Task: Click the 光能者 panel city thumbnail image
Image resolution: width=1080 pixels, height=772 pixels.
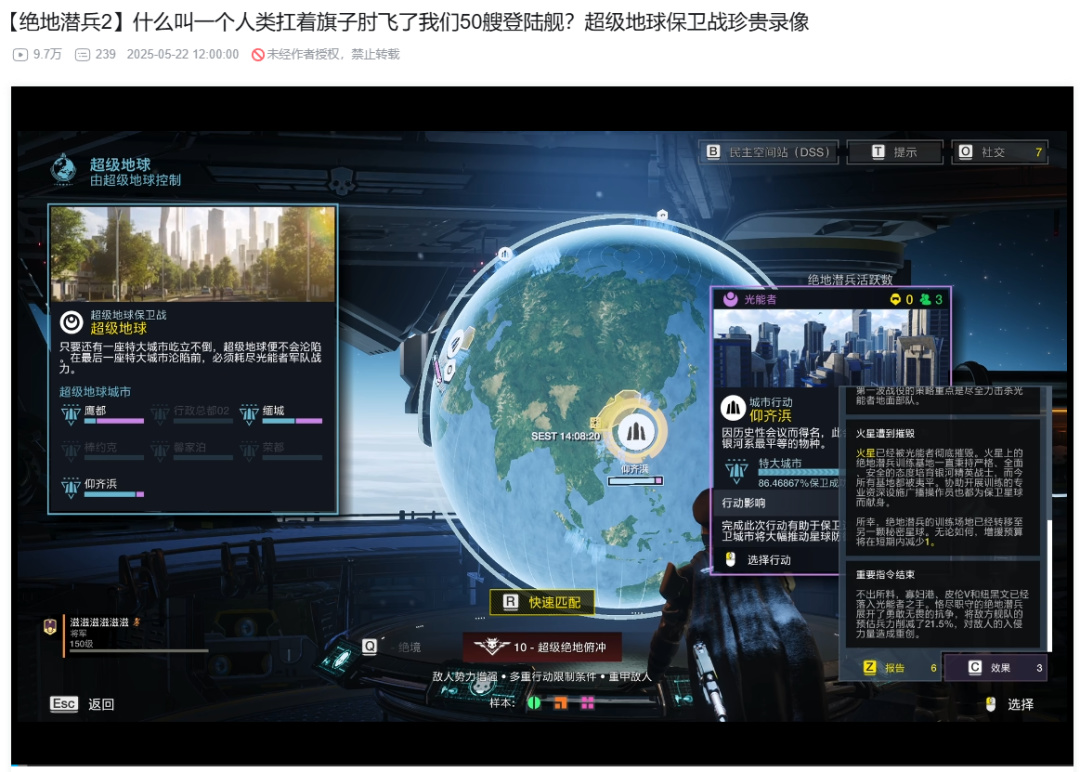Action: [831, 348]
